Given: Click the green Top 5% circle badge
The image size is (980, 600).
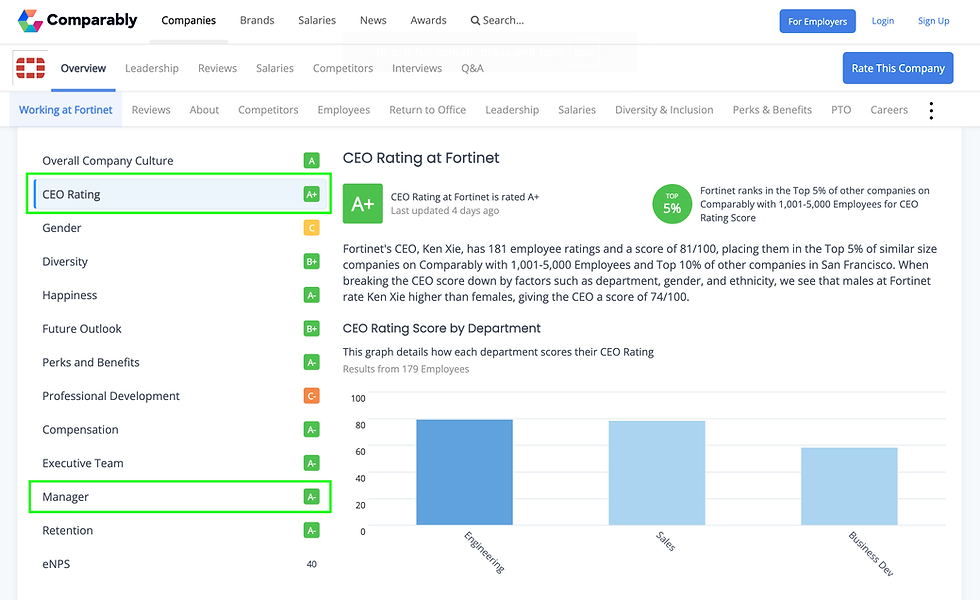Looking at the screenshot, I should point(672,204).
